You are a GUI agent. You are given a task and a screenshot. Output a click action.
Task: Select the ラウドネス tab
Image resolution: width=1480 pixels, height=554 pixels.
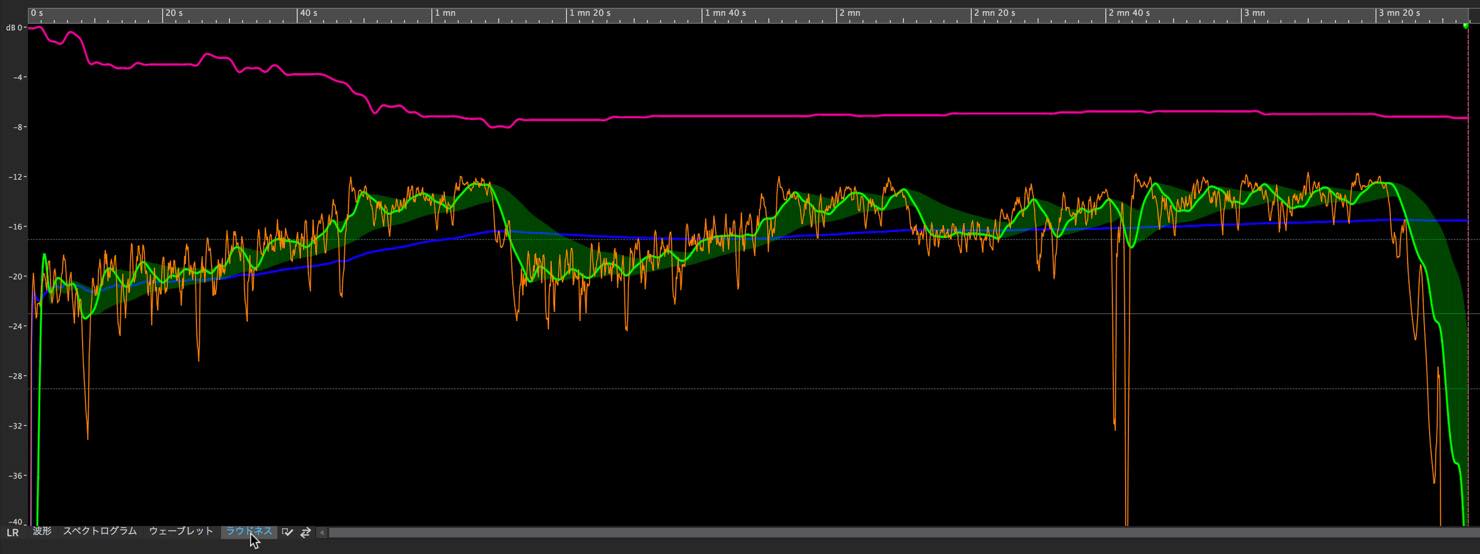[x=248, y=532]
